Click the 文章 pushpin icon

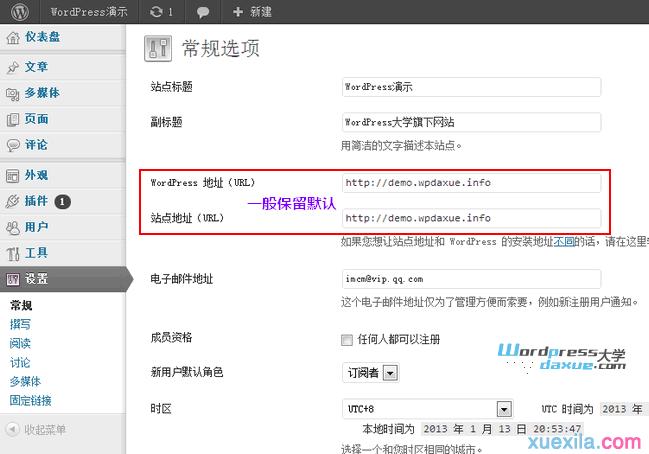[13, 67]
